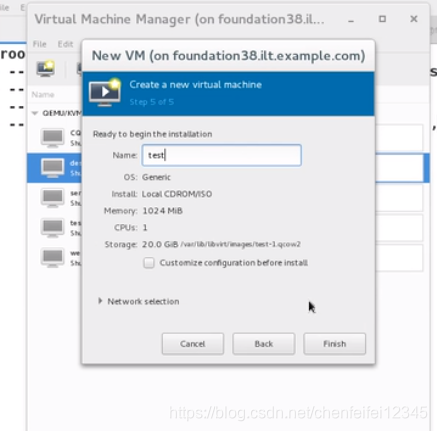Image resolution: width=437 pixels, height=431 pixels.
Task: Expand Network selection section
Action: click(100, 301)
